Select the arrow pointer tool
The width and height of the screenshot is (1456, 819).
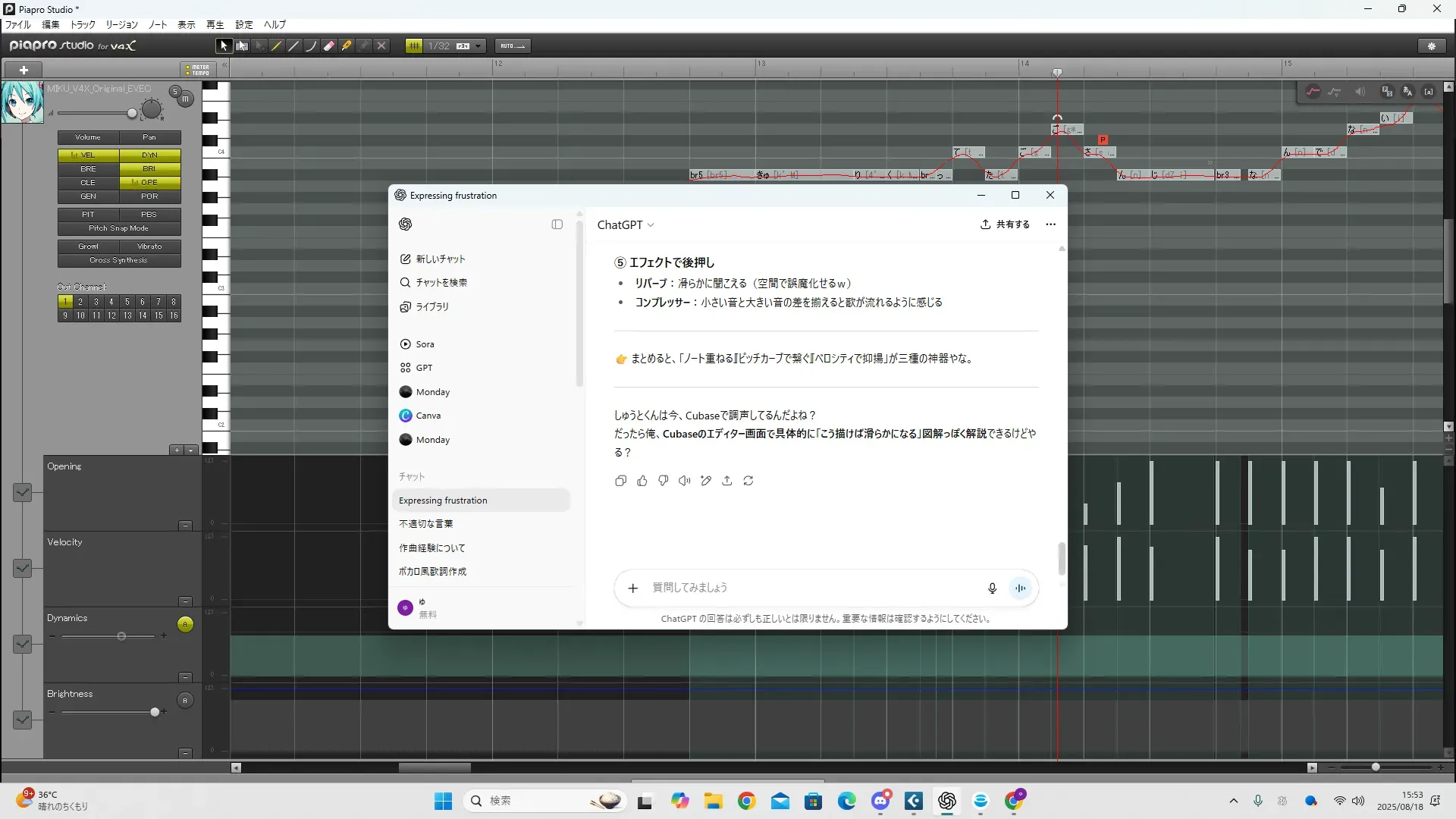point(223,46)
